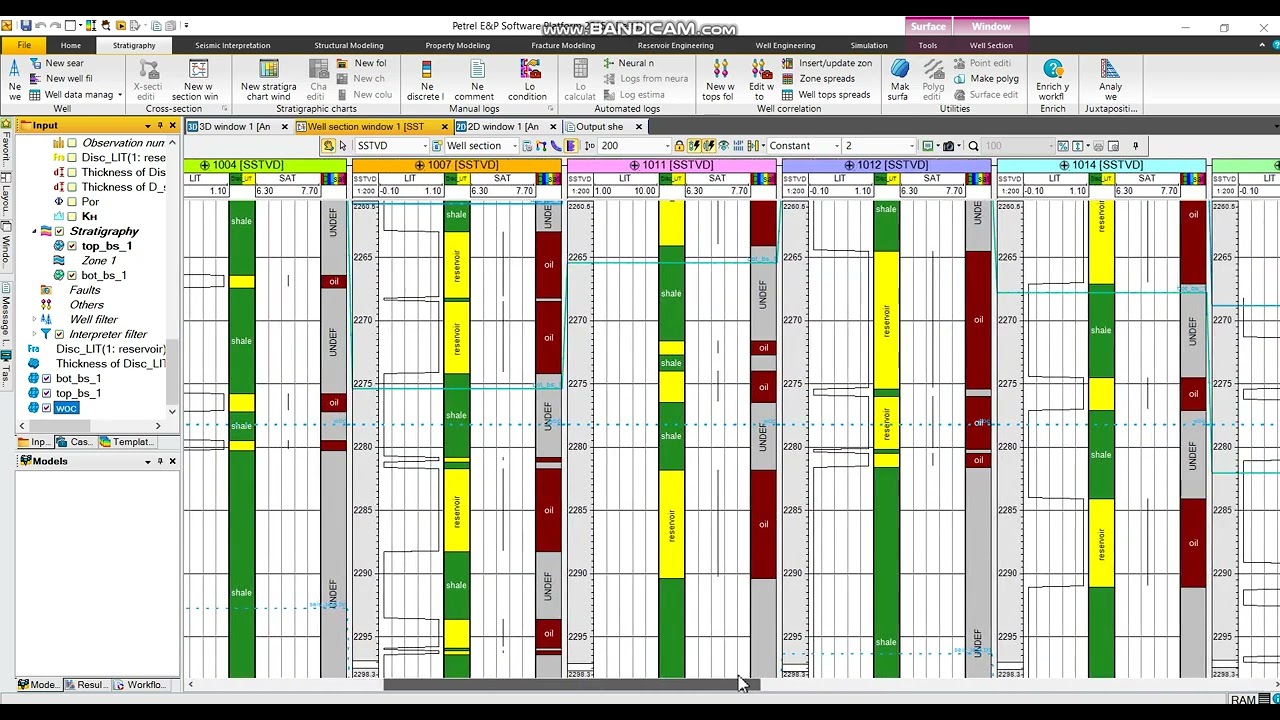The image size is (1280, 720).
Task: Toggle the woc surface checkbox
Action: pos(46,408)
